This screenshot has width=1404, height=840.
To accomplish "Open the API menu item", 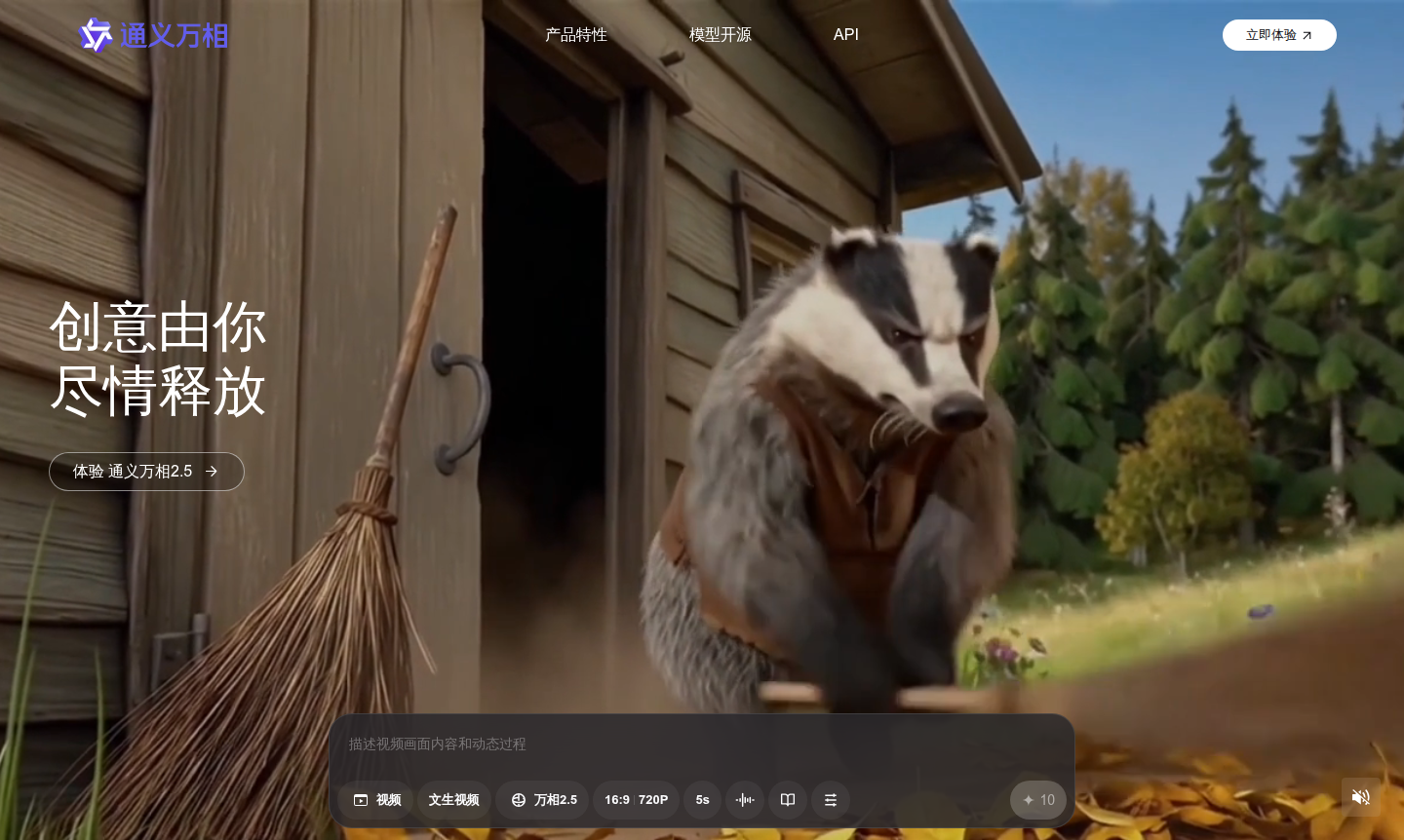I will click(845, 35).
